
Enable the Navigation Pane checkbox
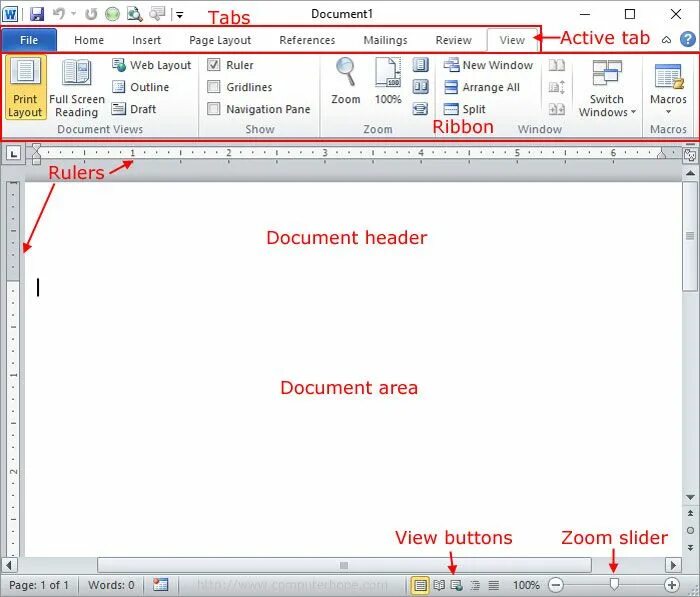(x=214, y=109)
